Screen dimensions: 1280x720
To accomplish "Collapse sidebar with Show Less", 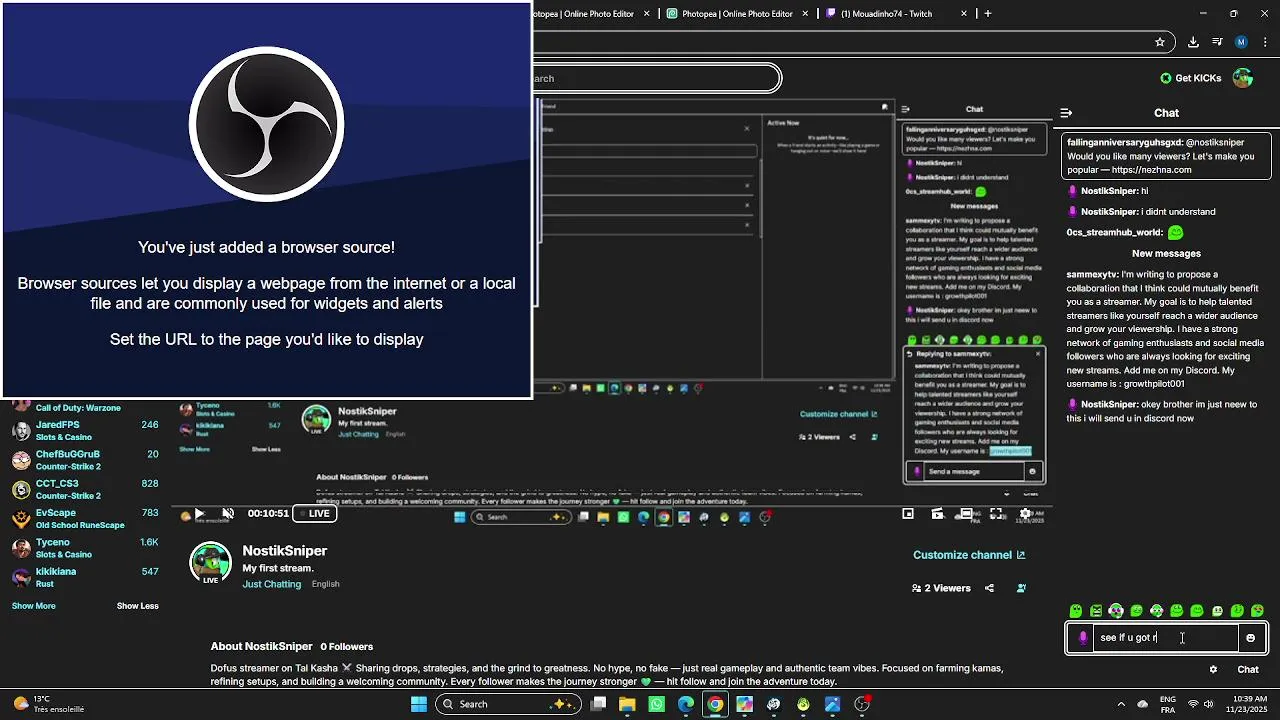I will (138, 606).
